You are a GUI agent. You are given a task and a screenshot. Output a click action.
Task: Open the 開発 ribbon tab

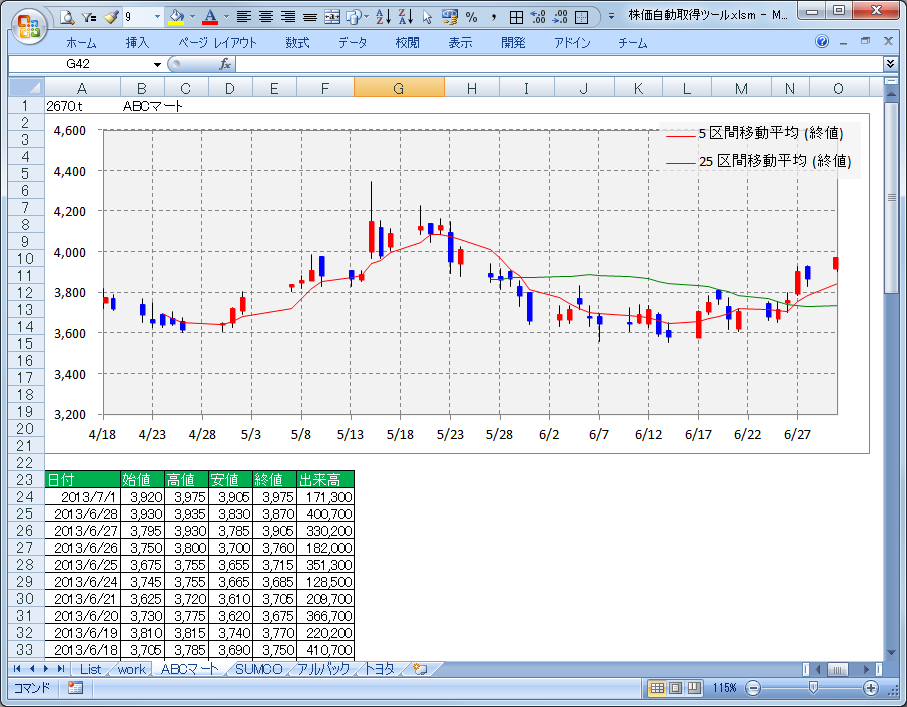(x=513, y=43)
